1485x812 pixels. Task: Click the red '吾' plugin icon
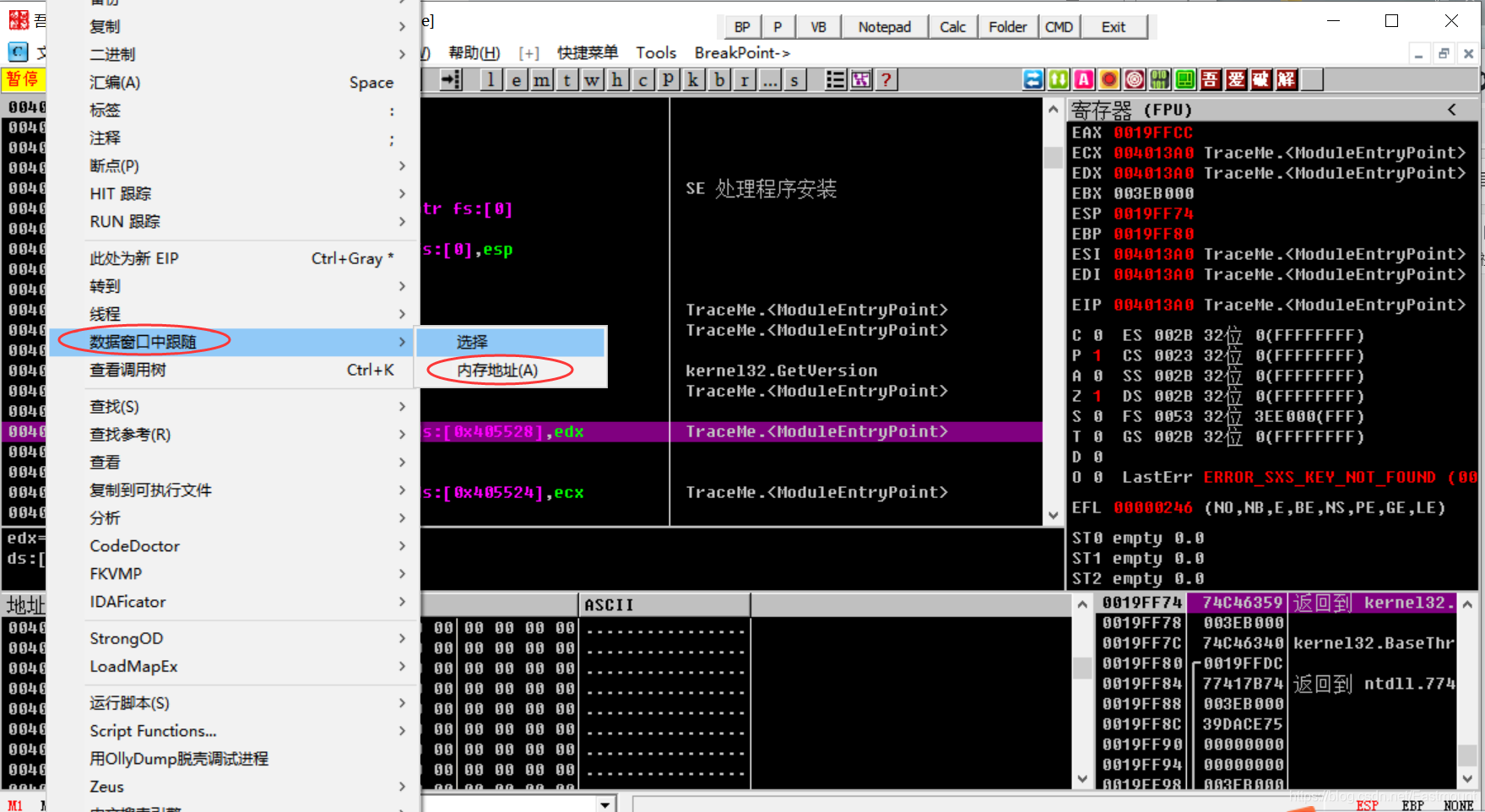[x=1211, y=80]
